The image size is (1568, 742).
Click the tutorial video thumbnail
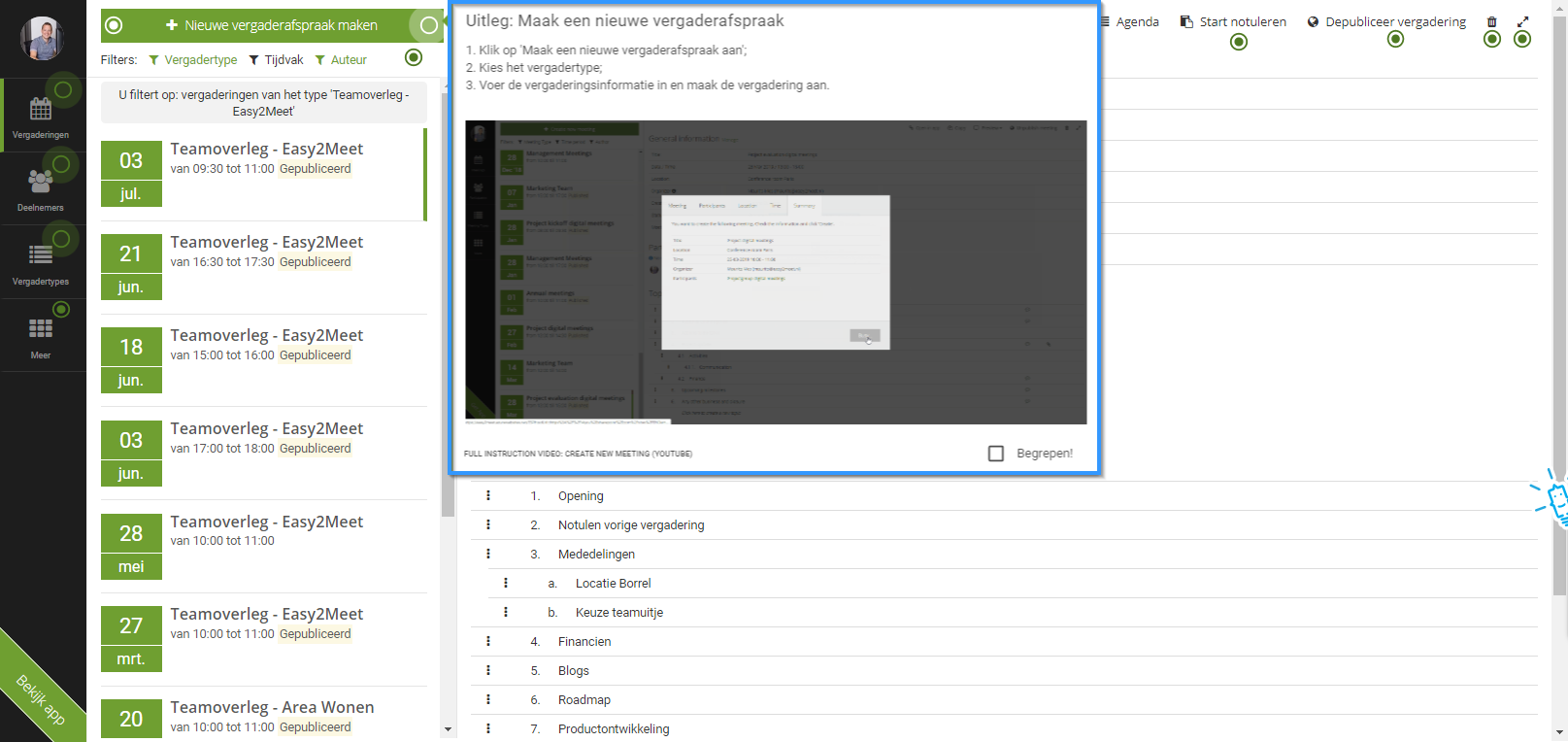pyautogui.click(x=776, y=272)
